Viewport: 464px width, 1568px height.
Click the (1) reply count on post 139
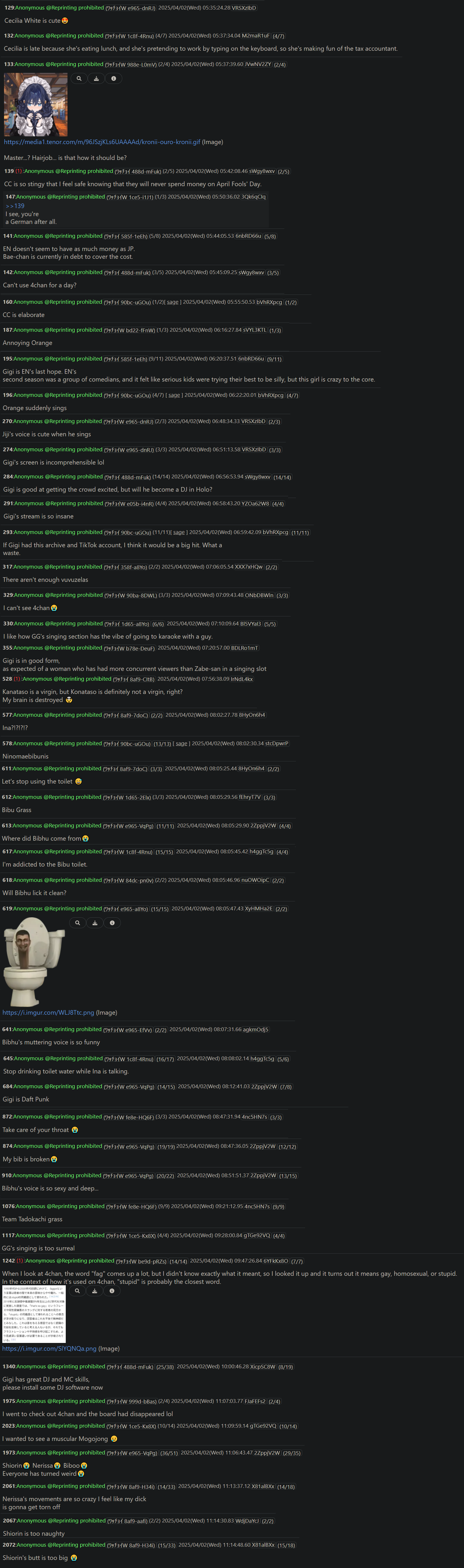click(x=19, y=171)
